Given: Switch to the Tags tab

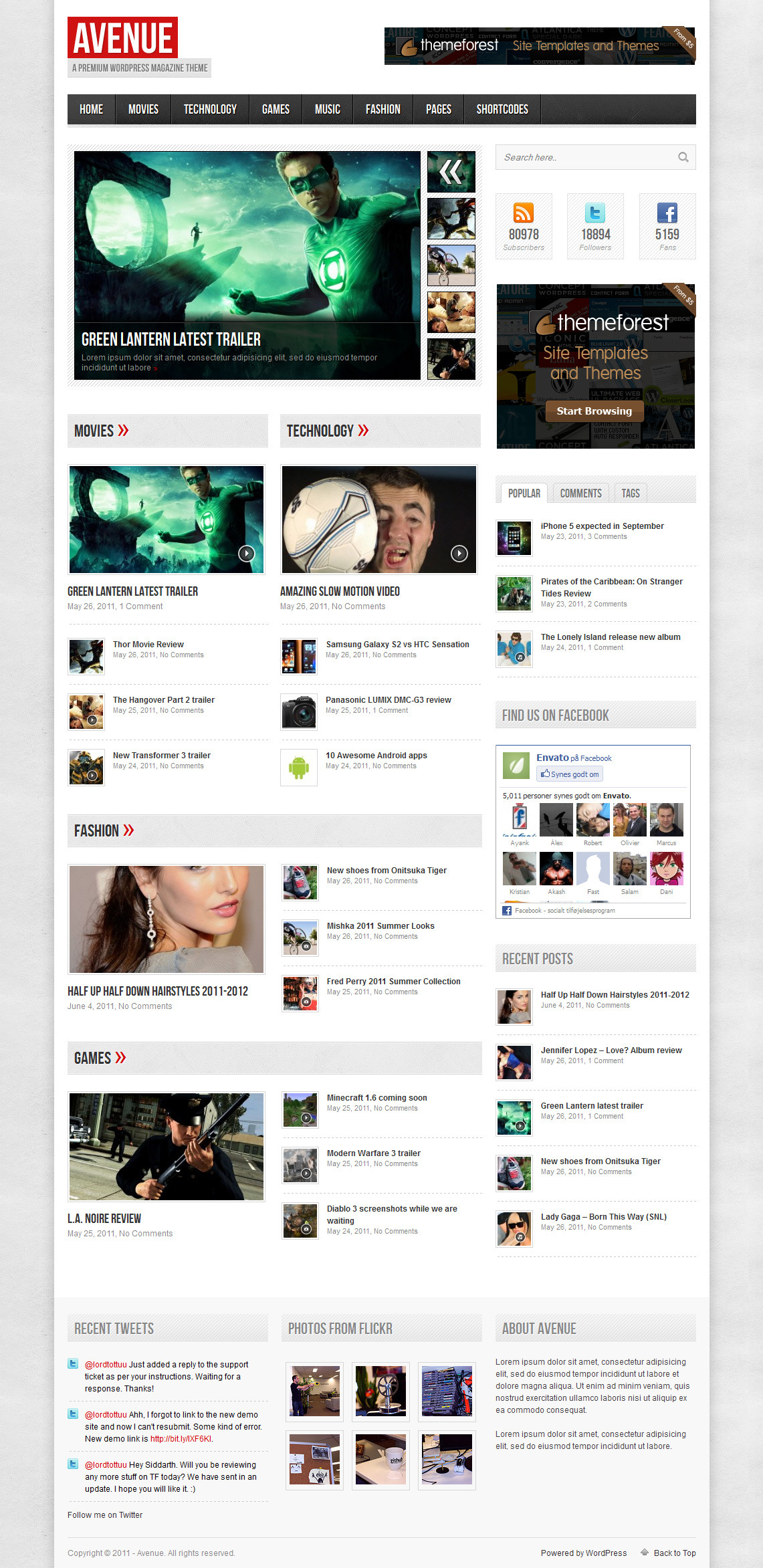Looking at the screenshot, I should click(x=631, y=493).
